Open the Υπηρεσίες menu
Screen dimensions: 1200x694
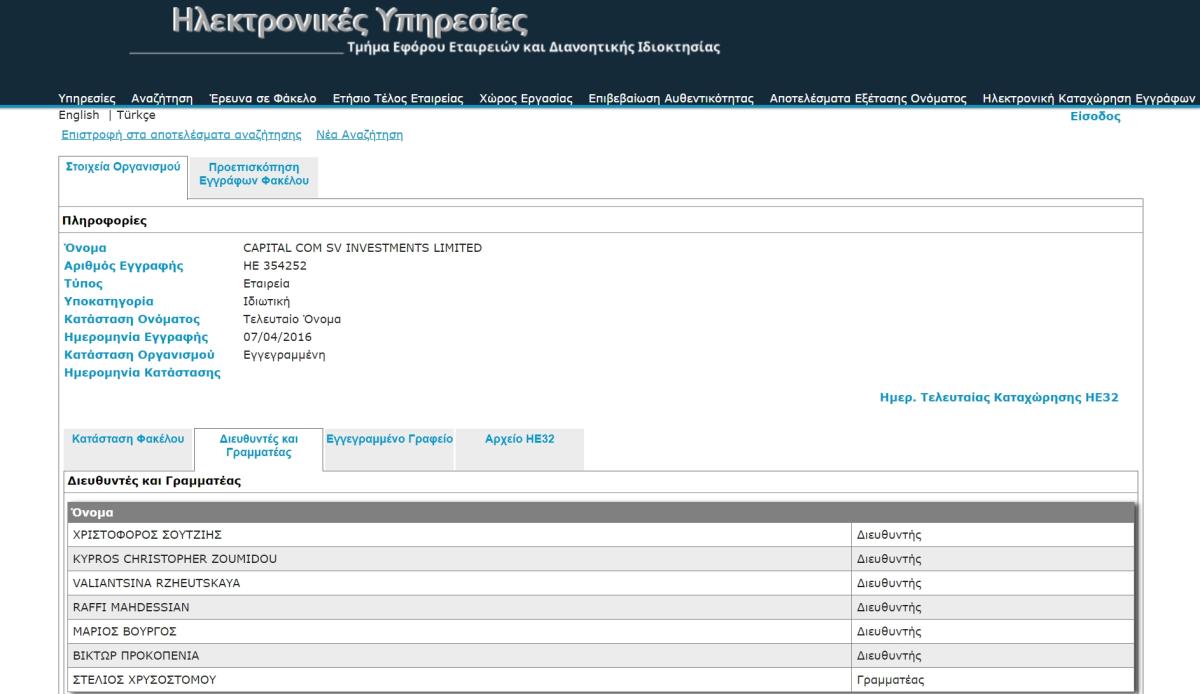tap(87, 98)
